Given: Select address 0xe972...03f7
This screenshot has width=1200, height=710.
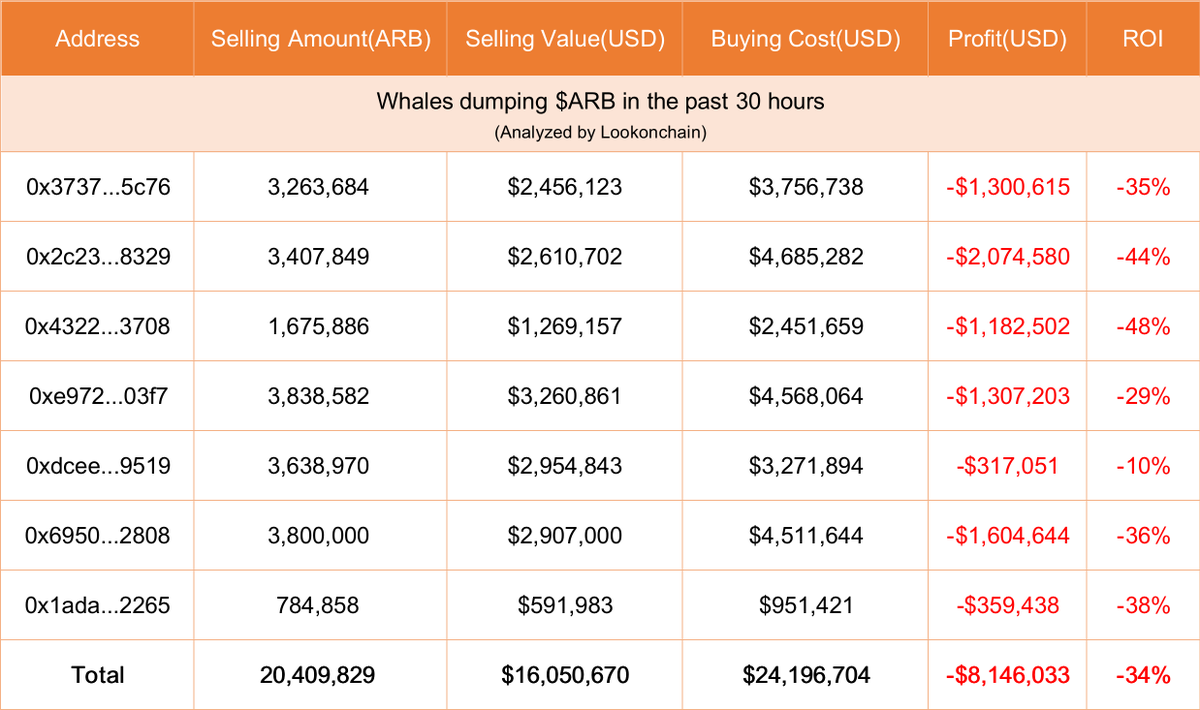Looking at the screenshot, I should pyautogui.click(x=98, y=396).
